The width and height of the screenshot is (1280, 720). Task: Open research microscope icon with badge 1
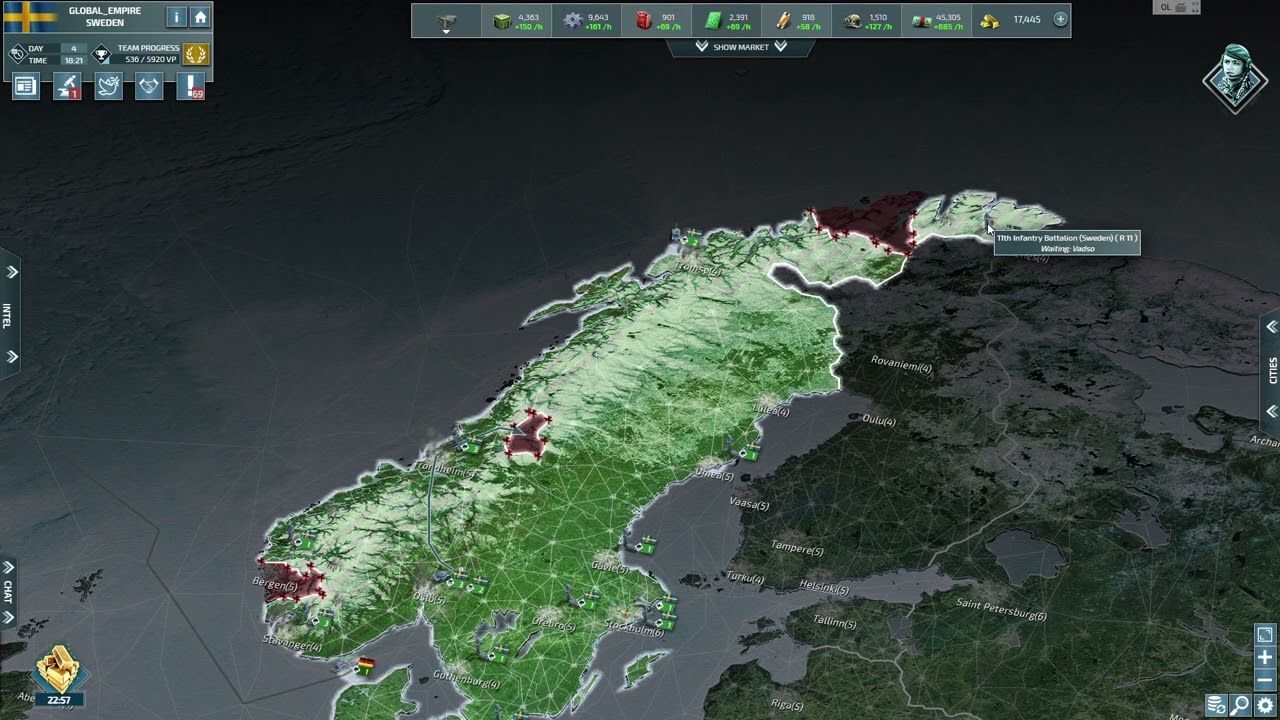[67, 87]
